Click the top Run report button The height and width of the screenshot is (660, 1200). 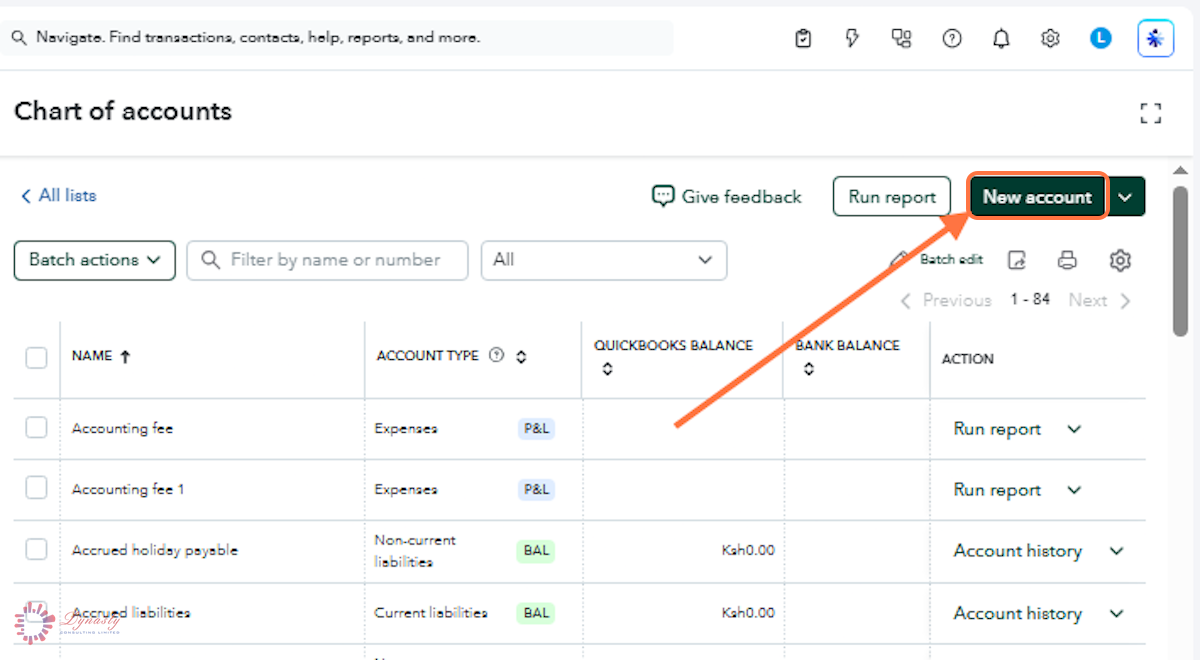891,197
